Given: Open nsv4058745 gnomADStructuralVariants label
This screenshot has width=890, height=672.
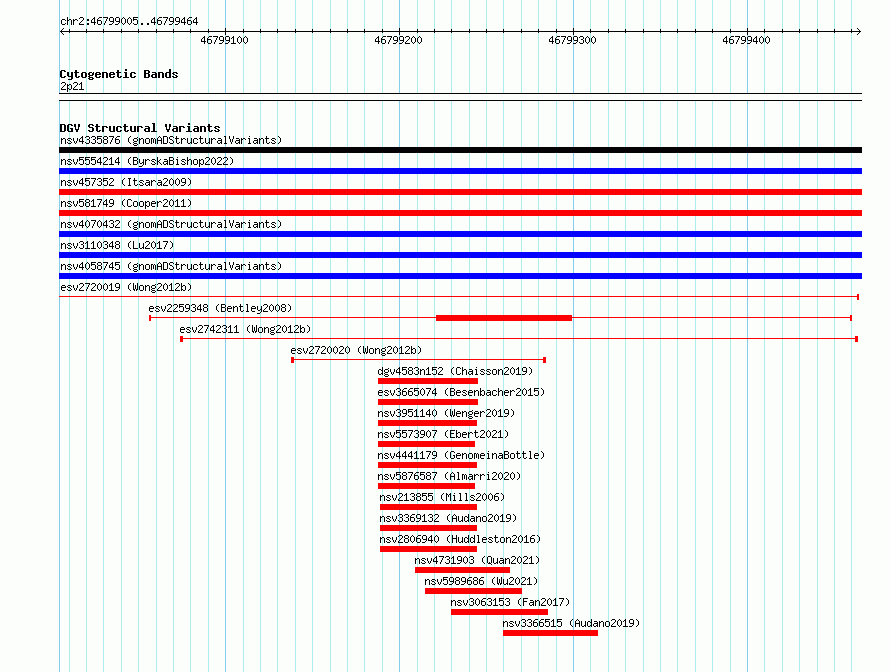Looking at the screenshot, I should click(171, 266).
